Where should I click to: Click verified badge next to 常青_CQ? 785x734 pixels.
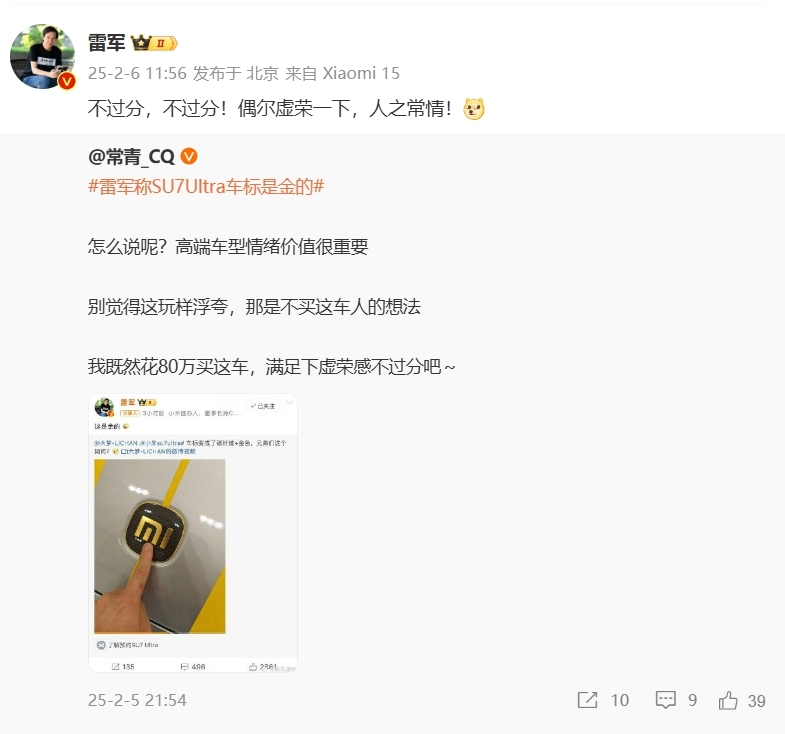(189, 157)
